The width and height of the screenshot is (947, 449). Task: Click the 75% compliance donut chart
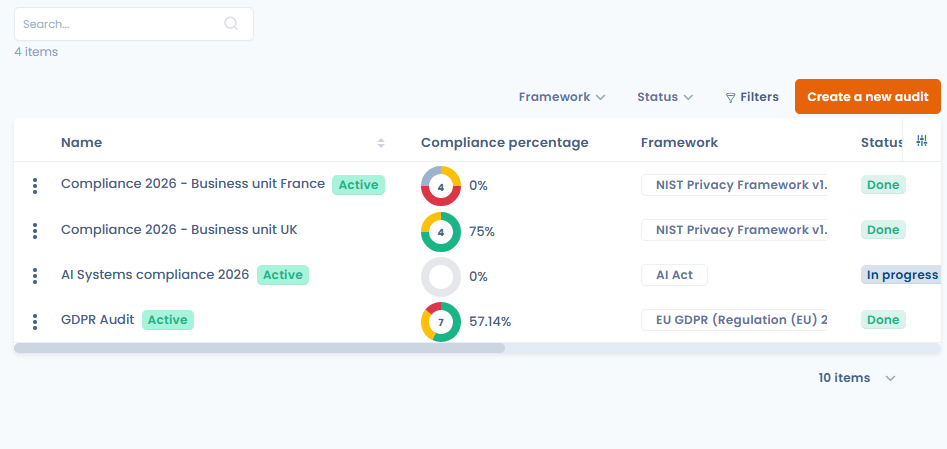point(441,231)
